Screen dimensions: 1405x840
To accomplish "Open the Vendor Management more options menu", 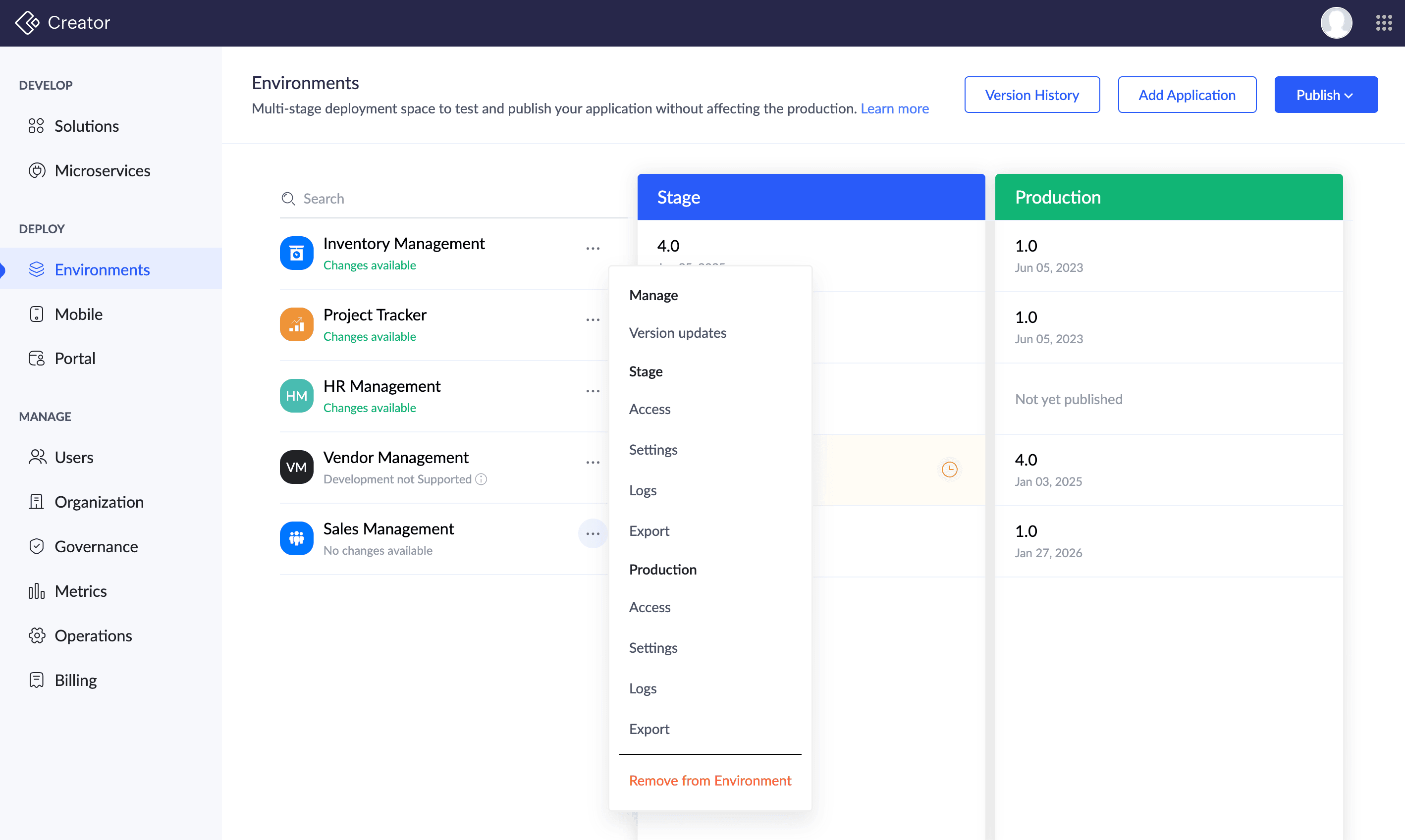I will click(x=593, y=463).
